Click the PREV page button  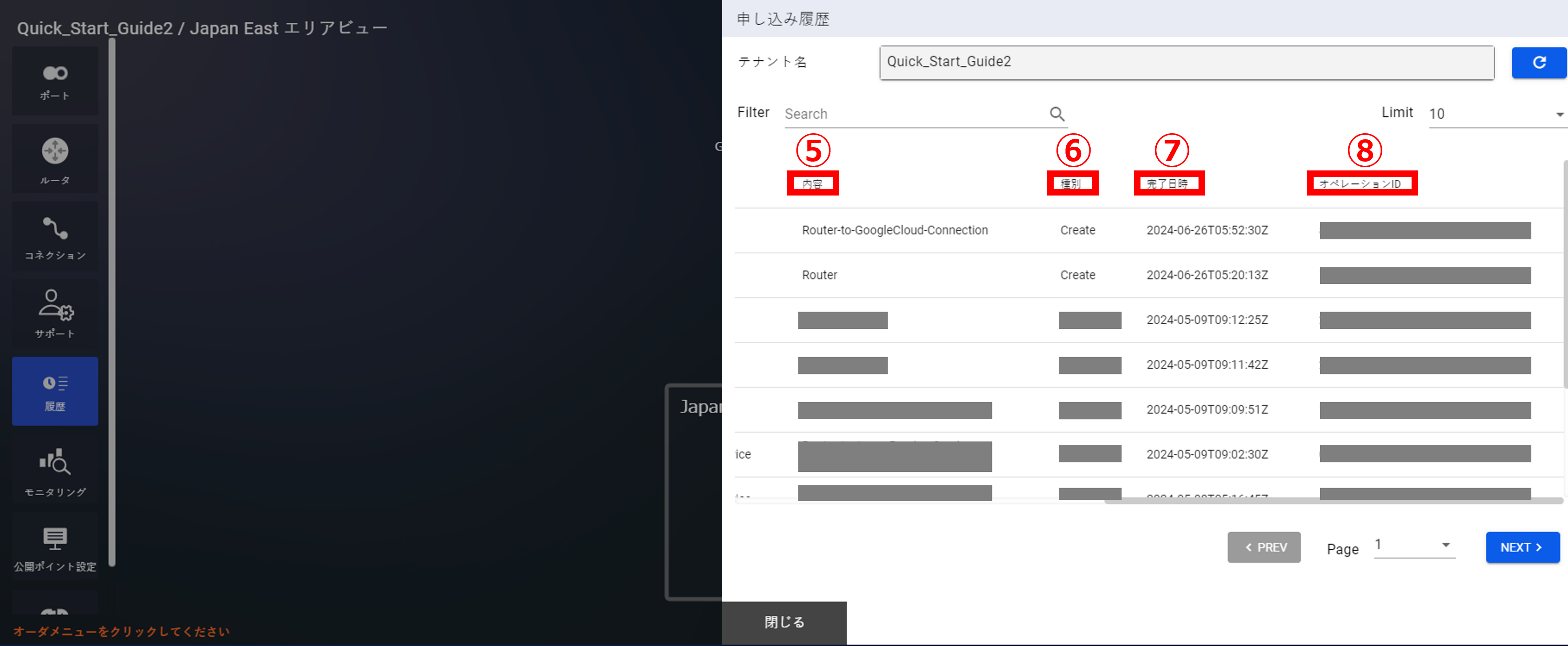point(1263,548)
